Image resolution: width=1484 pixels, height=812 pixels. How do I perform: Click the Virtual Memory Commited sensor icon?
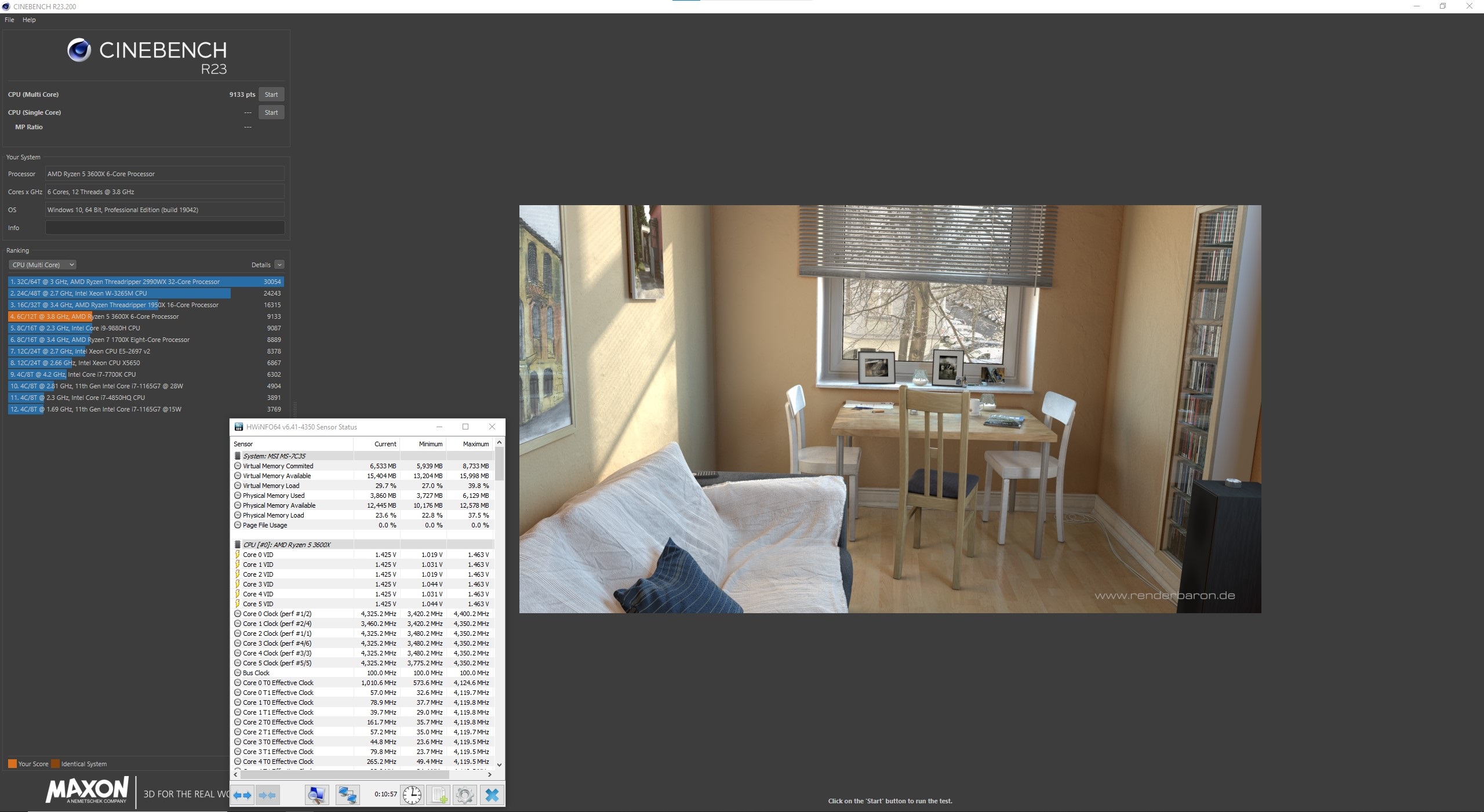coord(238,466)
